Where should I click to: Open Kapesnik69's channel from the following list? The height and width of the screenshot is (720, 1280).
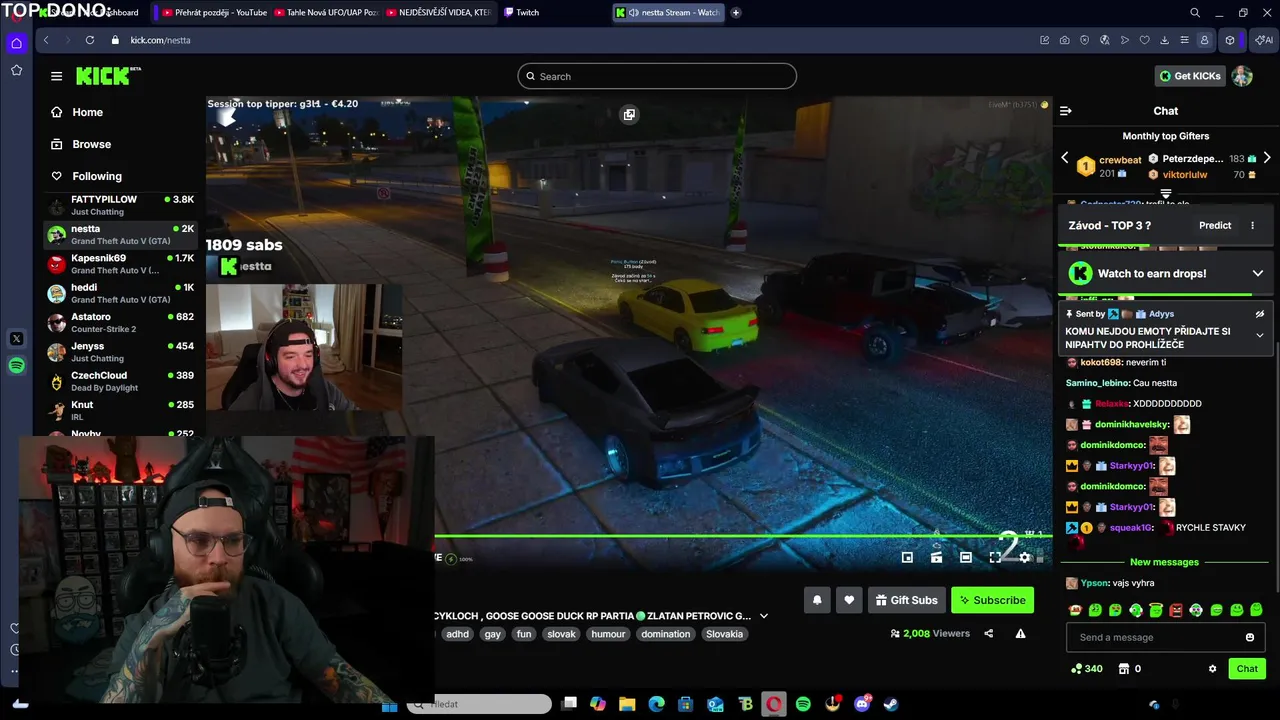(x=120, y=264)
